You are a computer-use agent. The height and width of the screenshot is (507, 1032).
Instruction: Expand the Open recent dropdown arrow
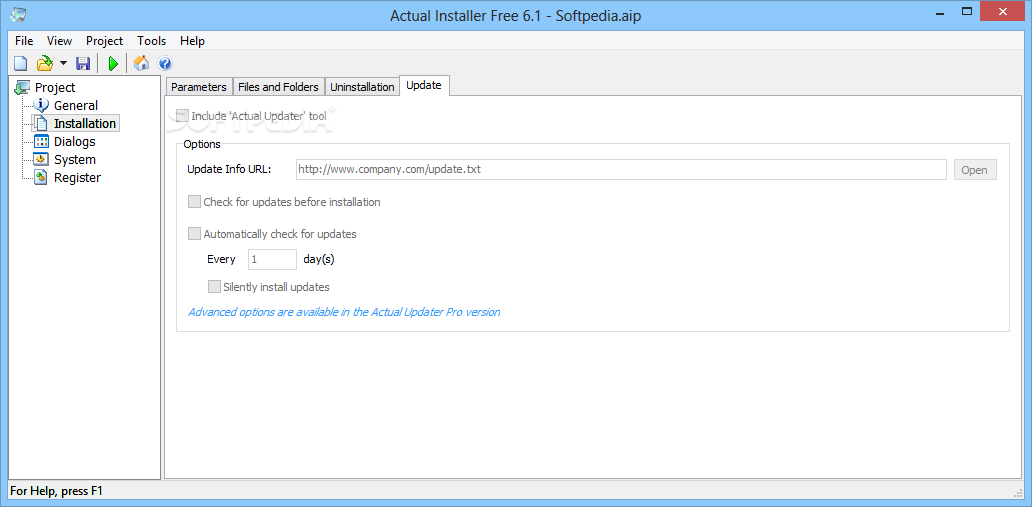[63, 63]
